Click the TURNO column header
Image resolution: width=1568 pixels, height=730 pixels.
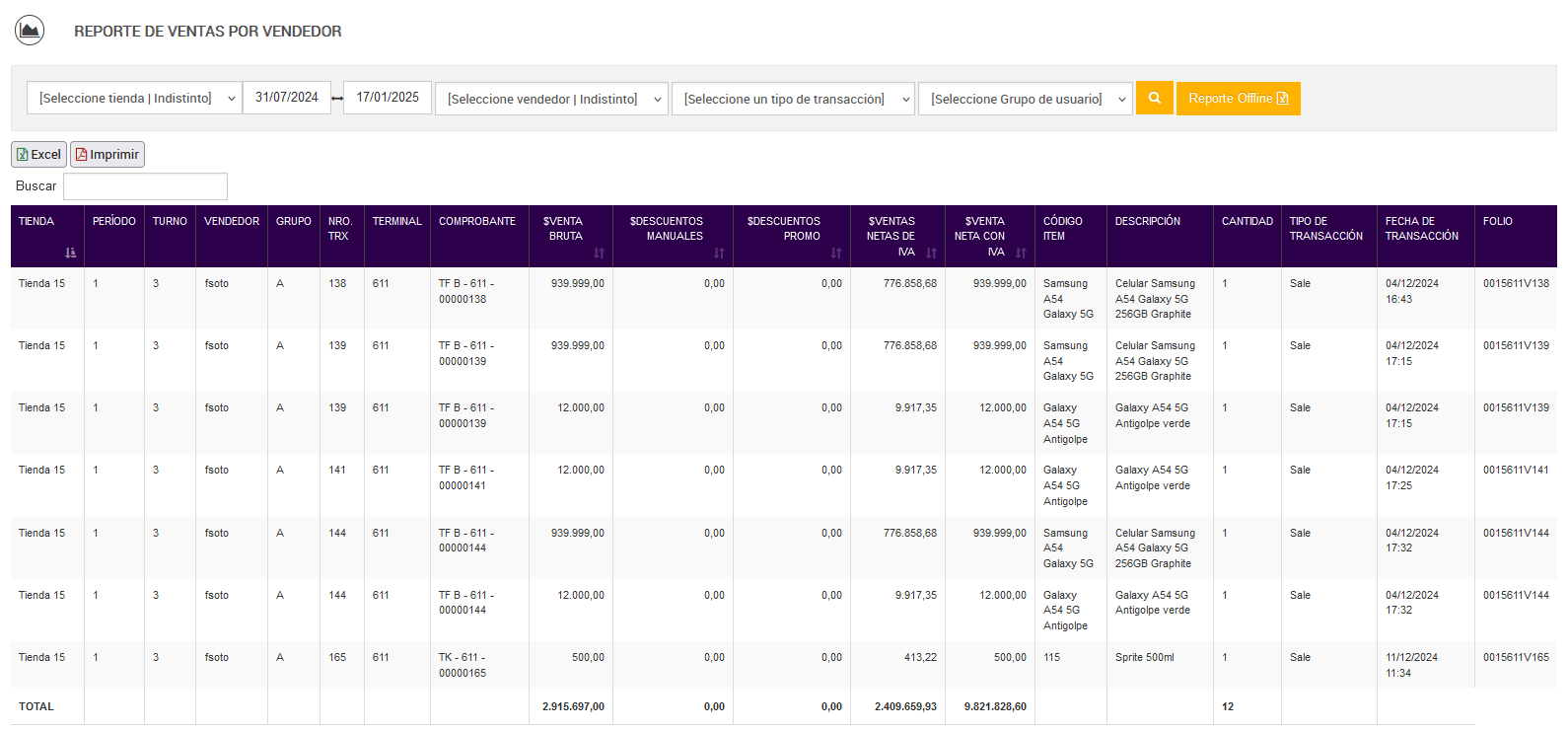tap(170, 236)
